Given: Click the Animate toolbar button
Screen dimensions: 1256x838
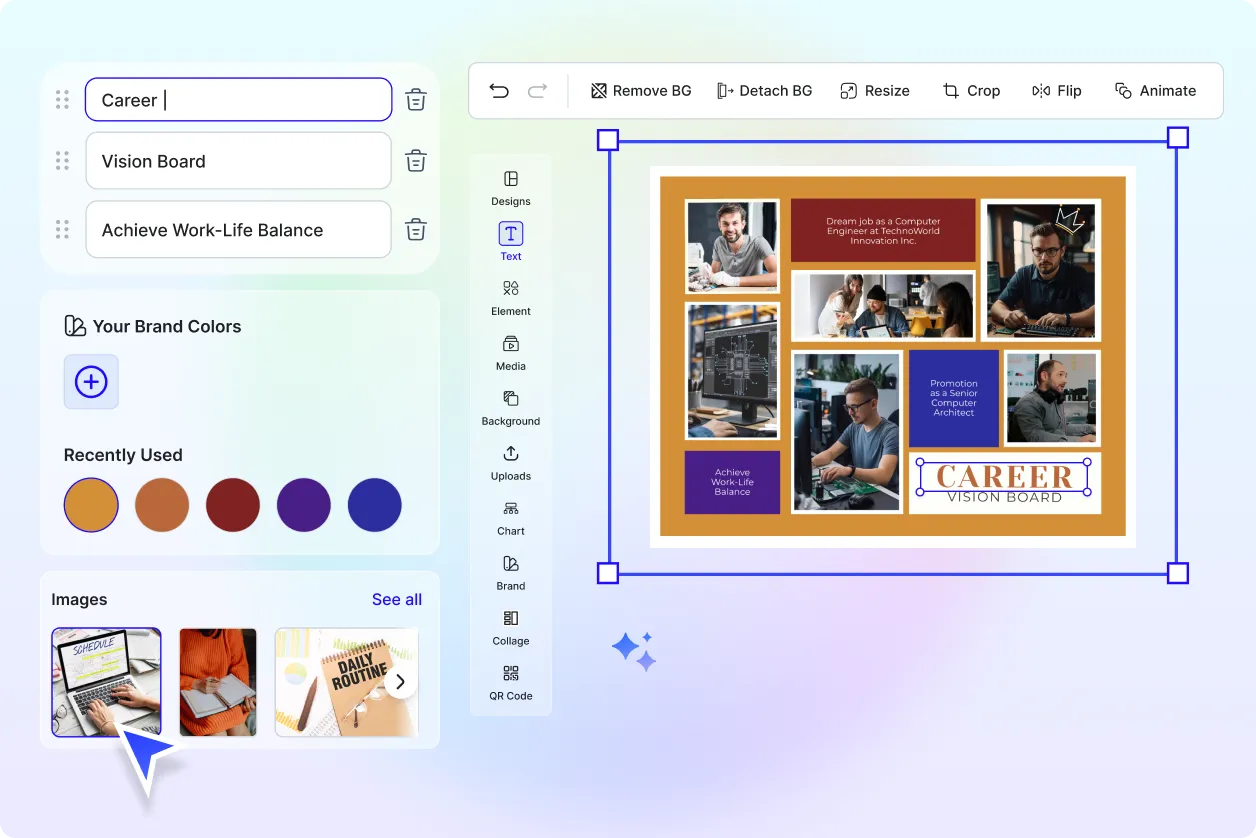Looking at the screenshot, I should [1155, 91].
